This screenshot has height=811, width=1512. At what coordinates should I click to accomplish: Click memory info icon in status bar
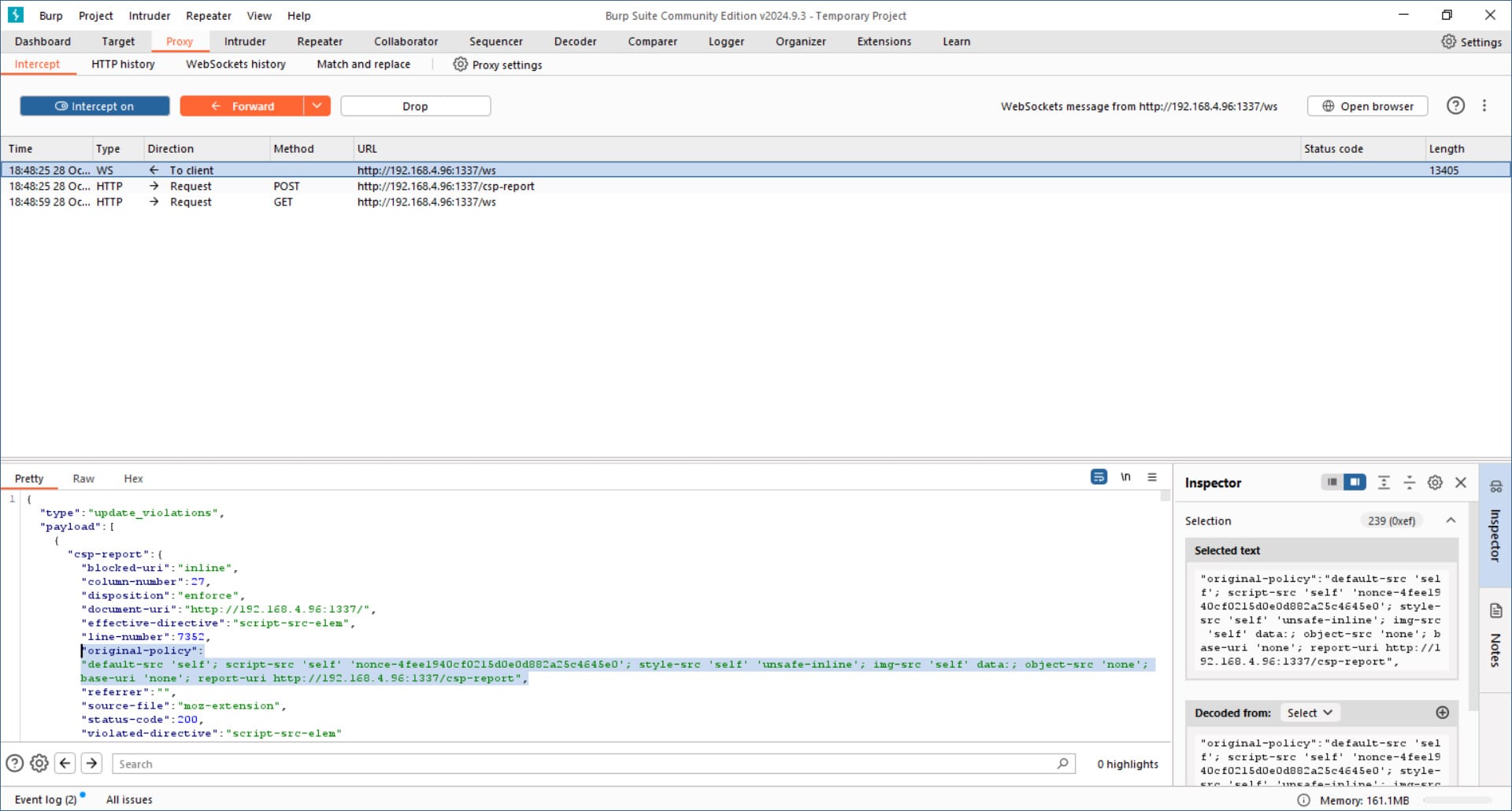(1303, 800)
